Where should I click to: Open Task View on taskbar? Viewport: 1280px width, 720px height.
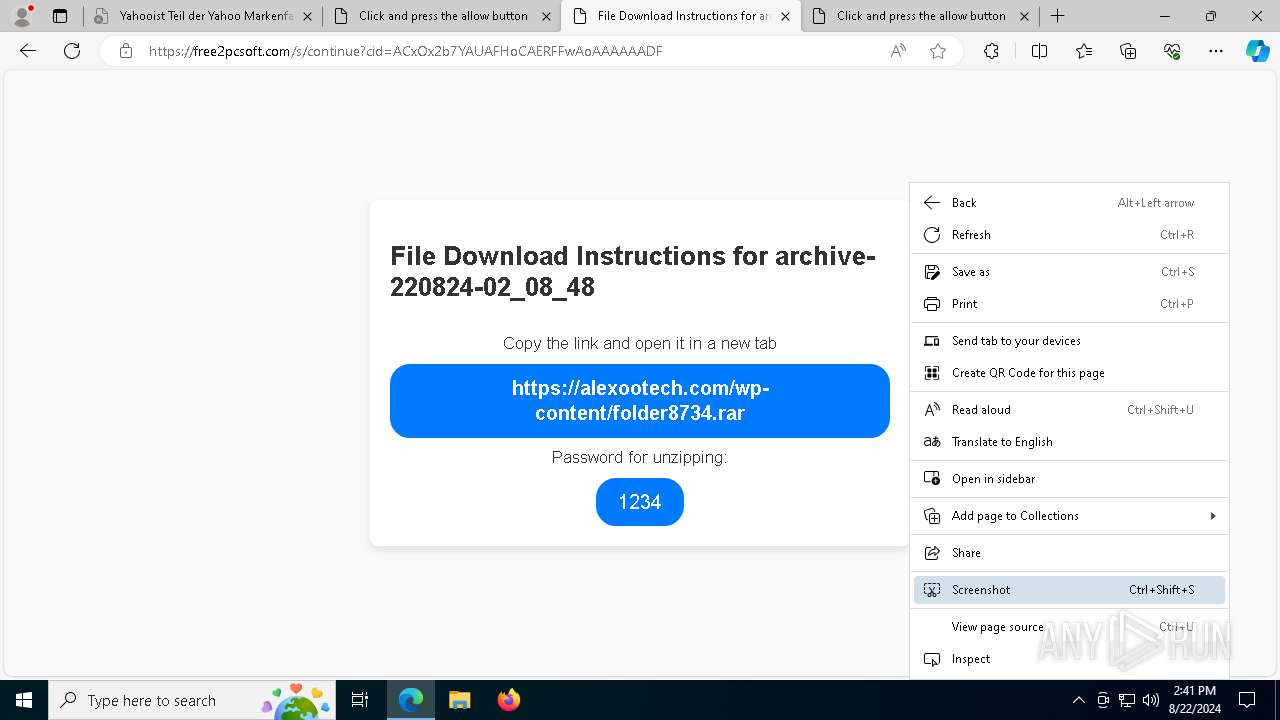click(361, 700)
